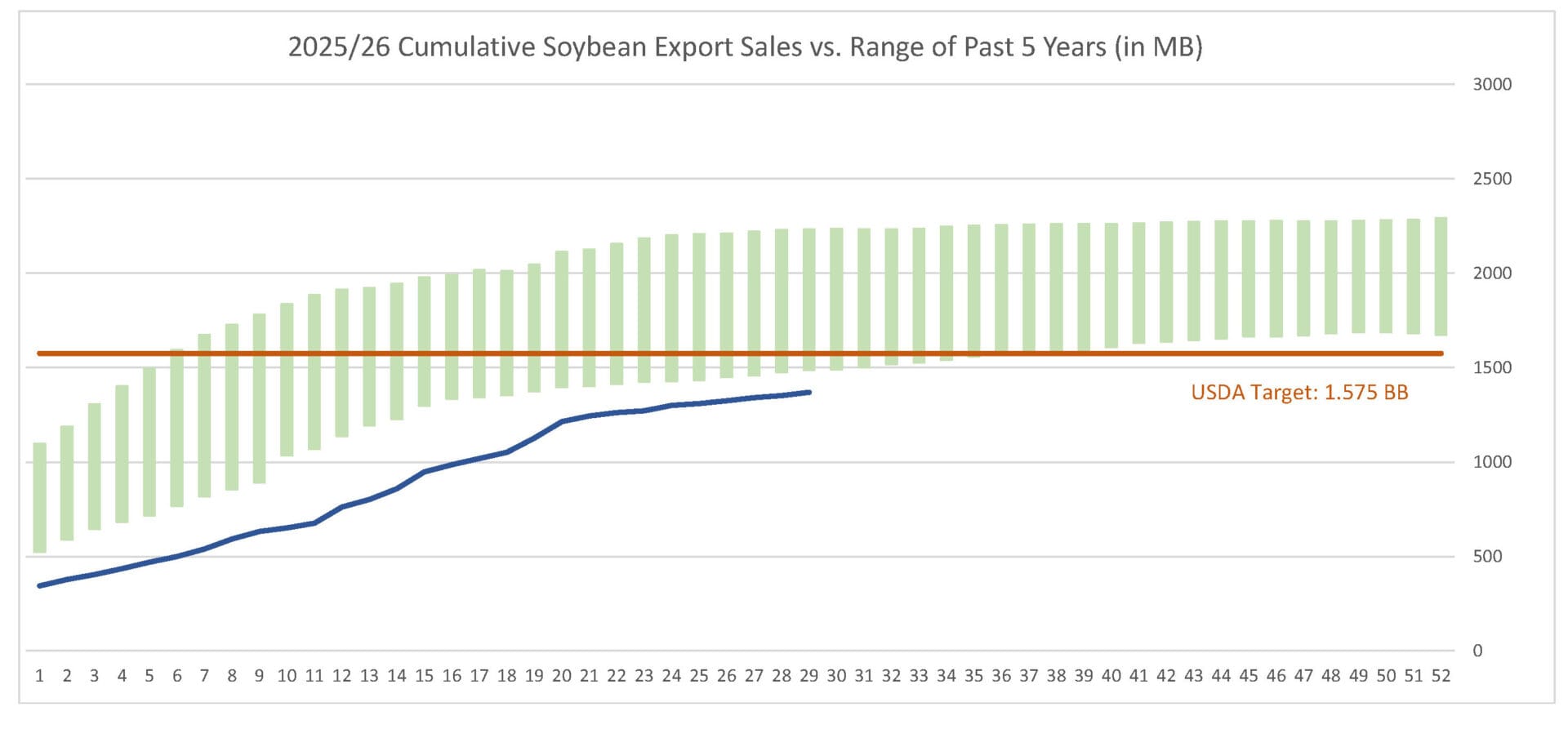Click the y-axis label 2500
The width and height of the screenshot is (1568, 729).
[x=1491, y=179]
